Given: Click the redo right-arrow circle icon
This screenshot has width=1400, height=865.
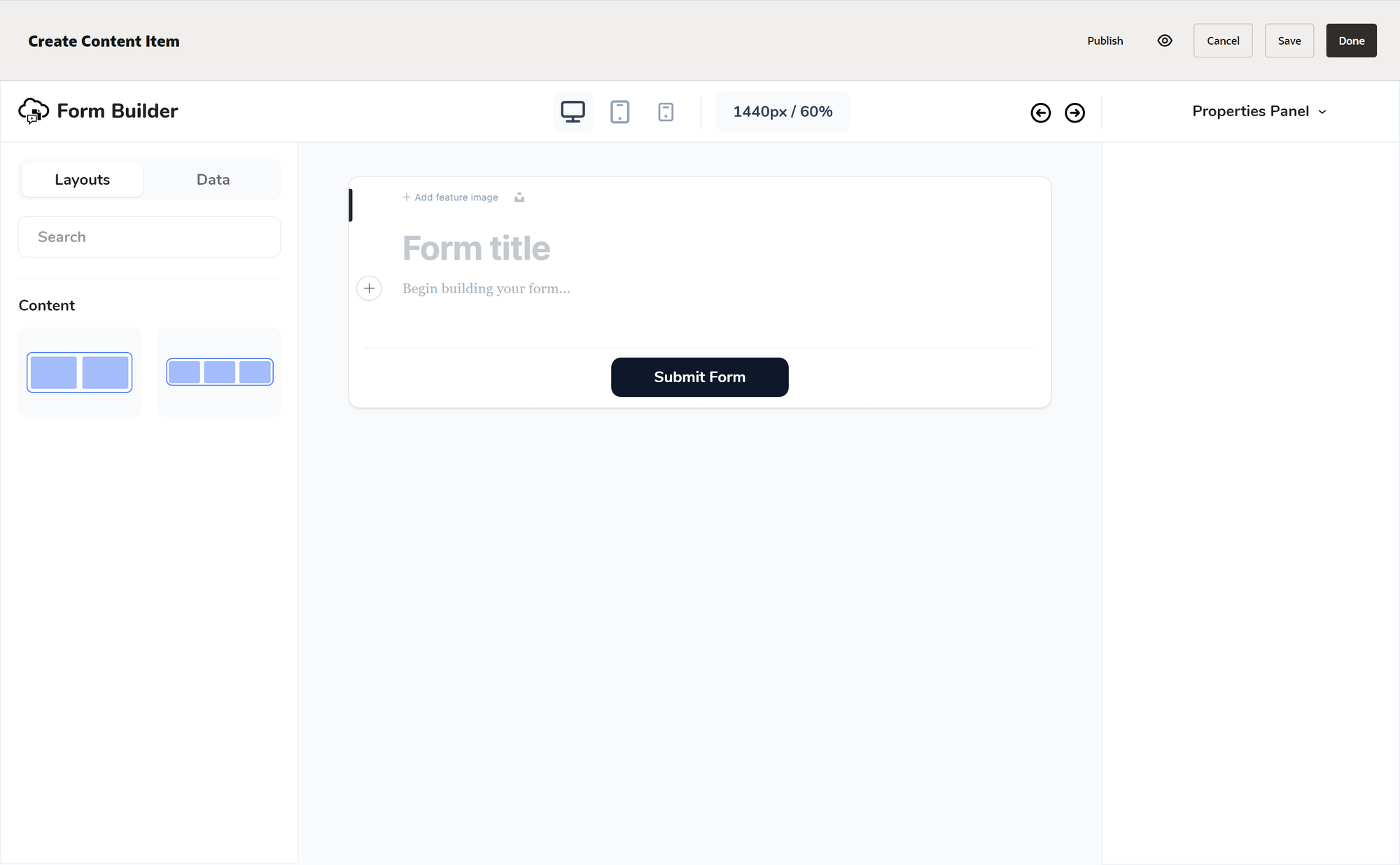Looking at the screenshot, I should 1074,113.
